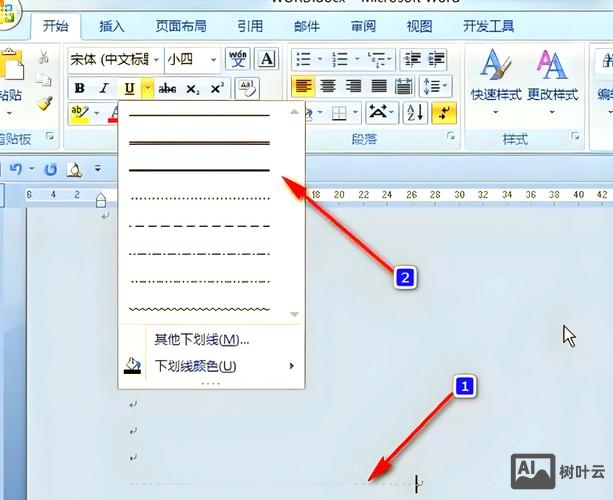613x500 pixels.
Task: Click the align right icon
Action: click(353, 86)
